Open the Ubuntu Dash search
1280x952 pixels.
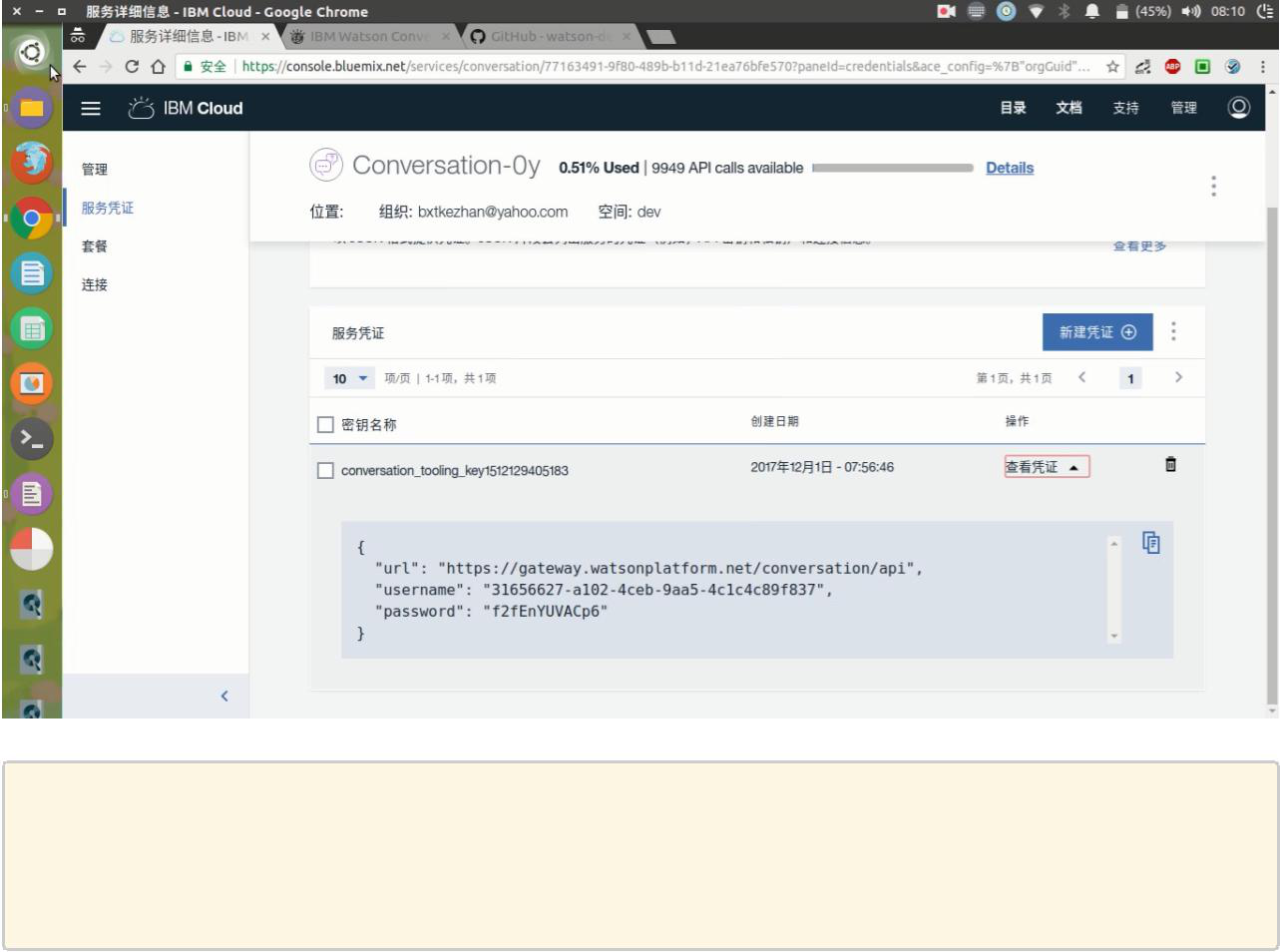coord(32,52)
